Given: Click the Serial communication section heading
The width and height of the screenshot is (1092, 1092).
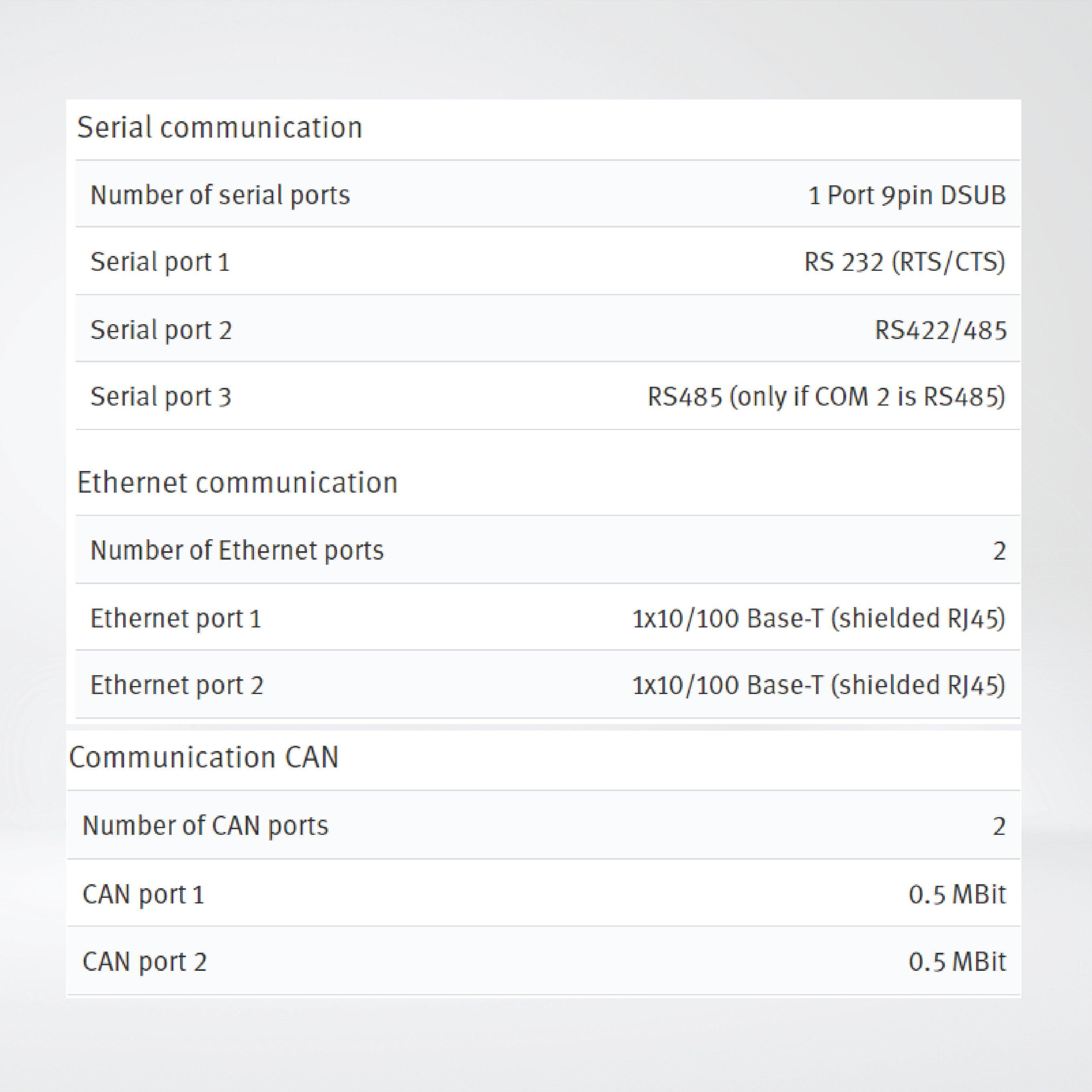Looking at the screenshot, I should pos(219,128).
